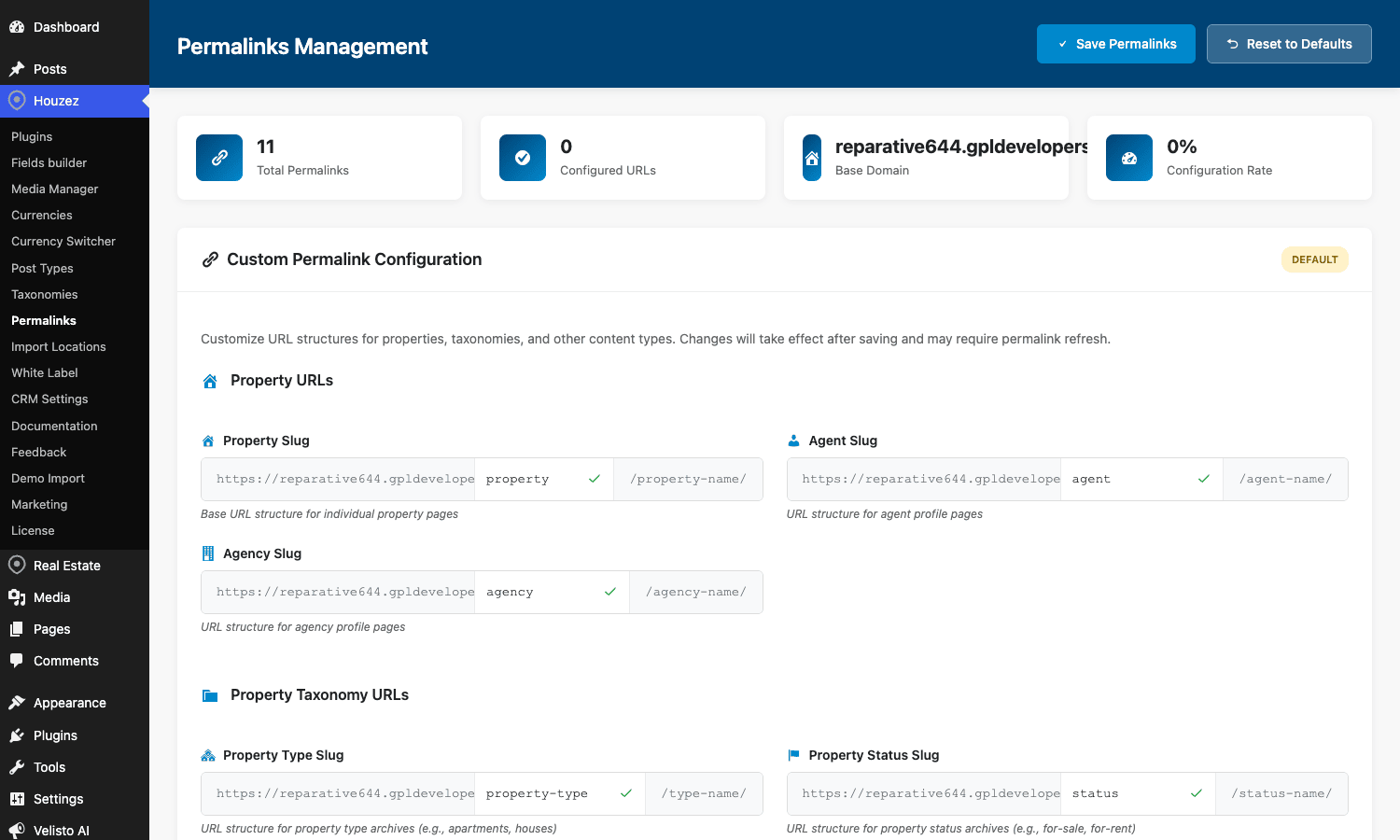
Task: Click the Tools wrench icon
Action: 17,767
